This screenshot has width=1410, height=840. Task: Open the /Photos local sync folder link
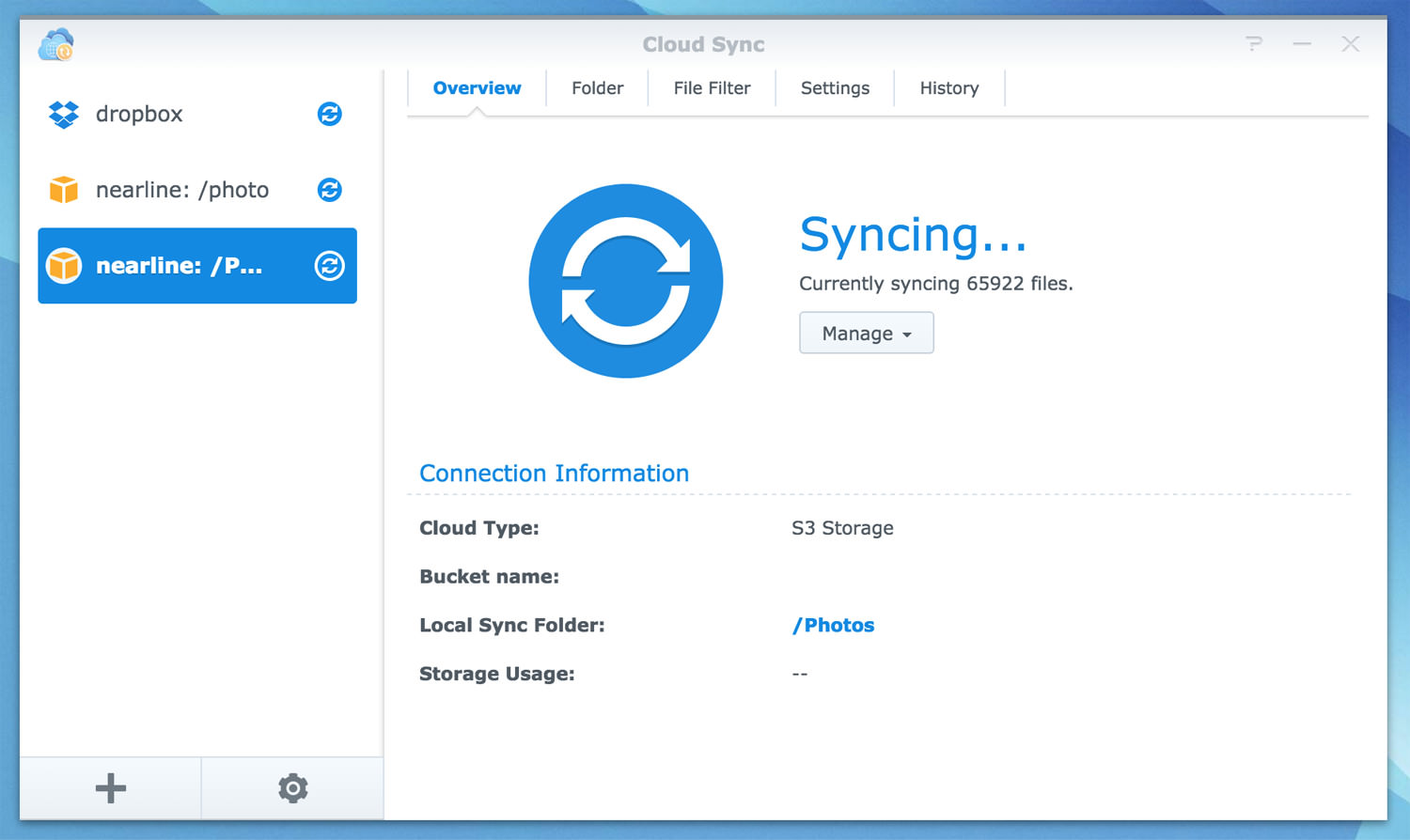(833, 626)
